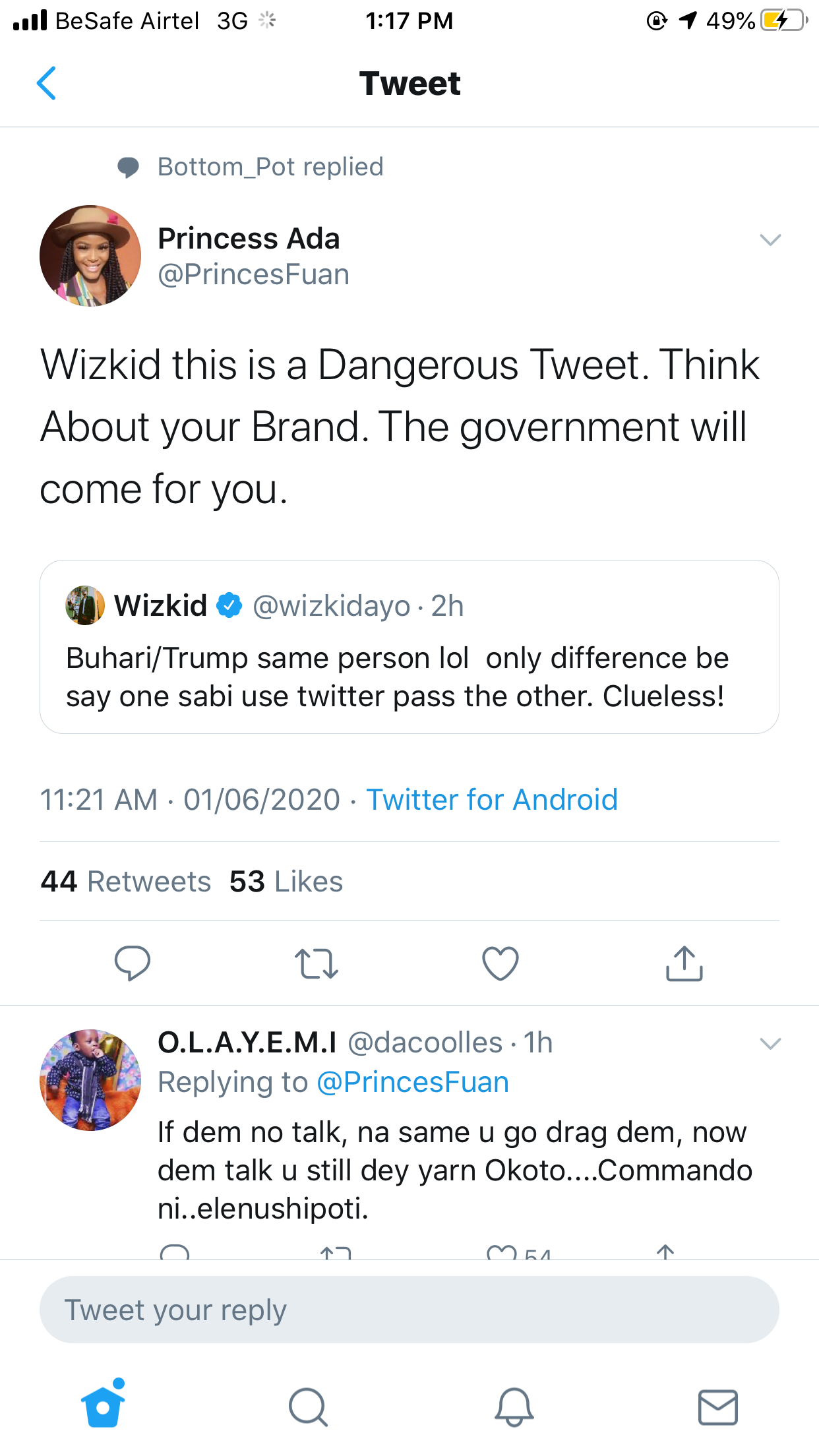The height and width of the screenshot is (1456, 819).
Task: Open Twitter for Android link
Action: (x=492, y=800)
